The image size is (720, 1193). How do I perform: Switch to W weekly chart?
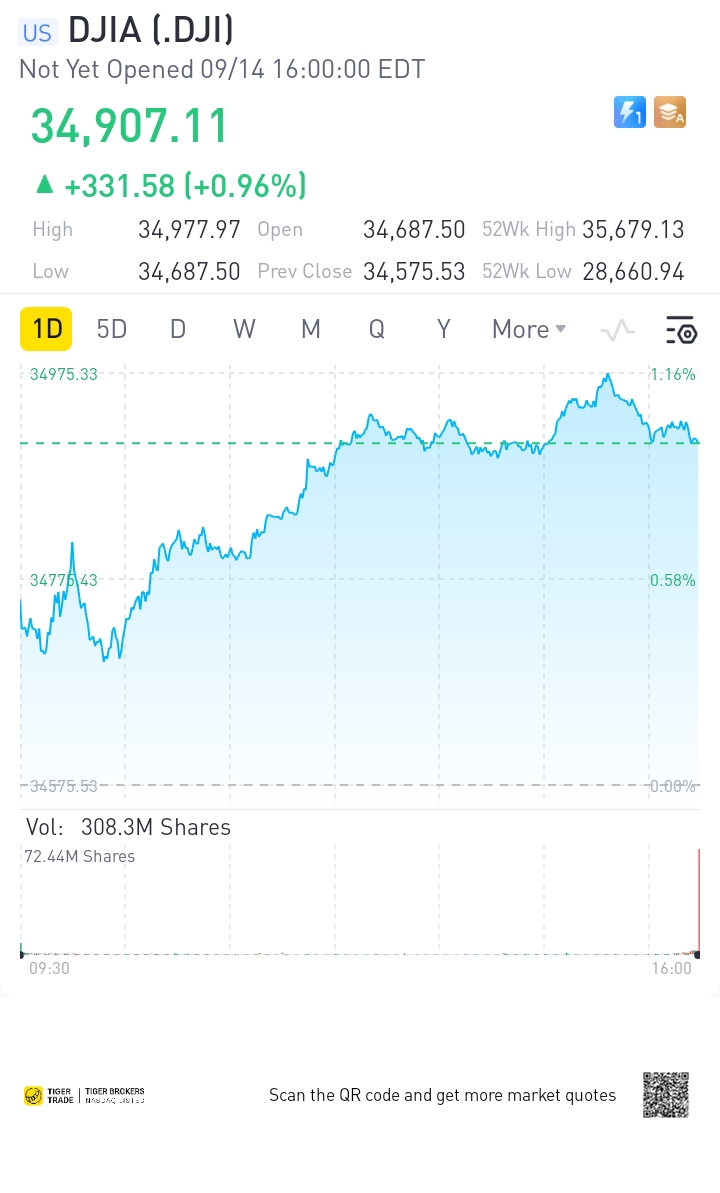pos(244,329)
